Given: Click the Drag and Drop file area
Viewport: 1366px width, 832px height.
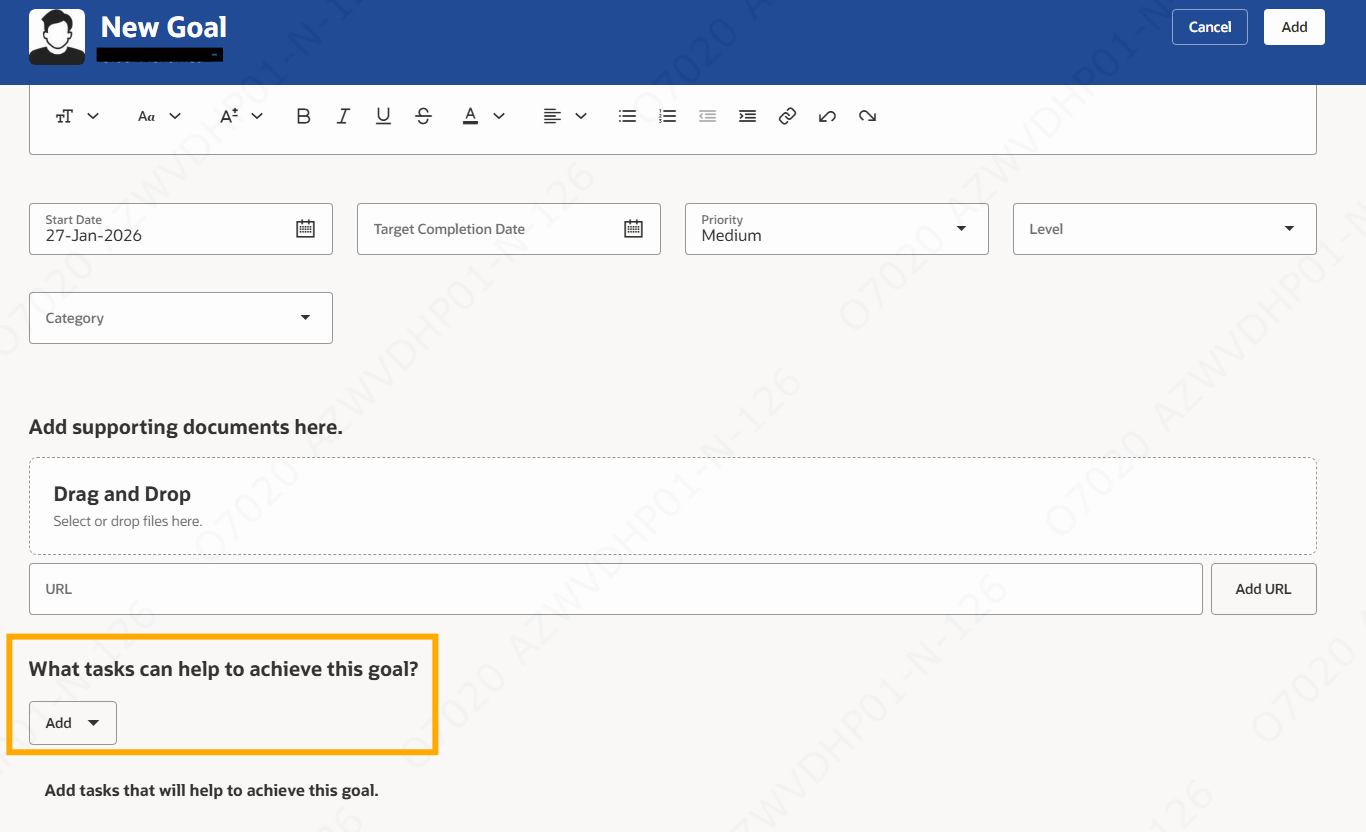Looking at the screenshot, I should [x=673, y=506].
